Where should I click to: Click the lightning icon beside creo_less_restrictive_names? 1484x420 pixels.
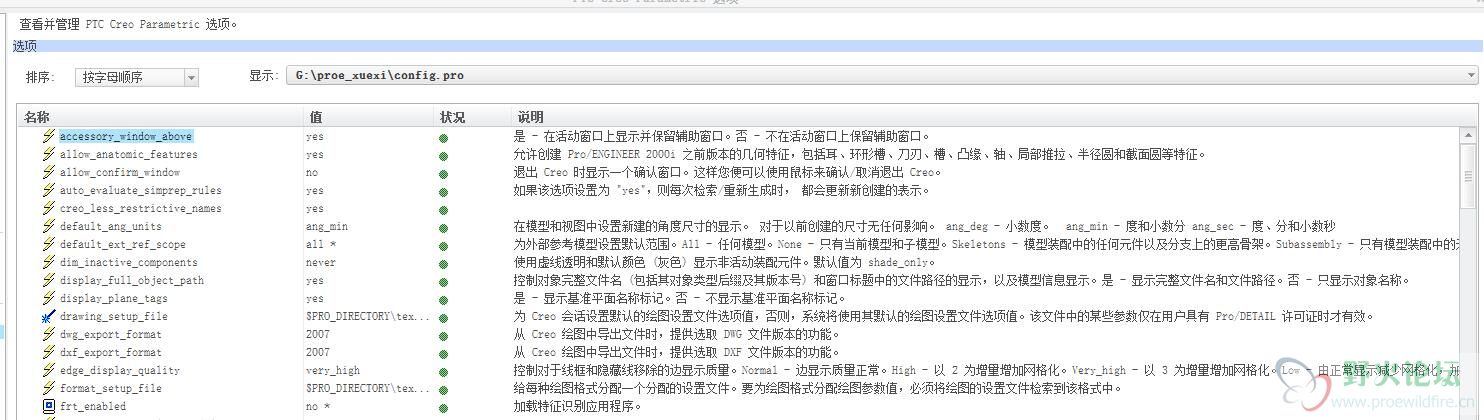[x=48, y=208]
